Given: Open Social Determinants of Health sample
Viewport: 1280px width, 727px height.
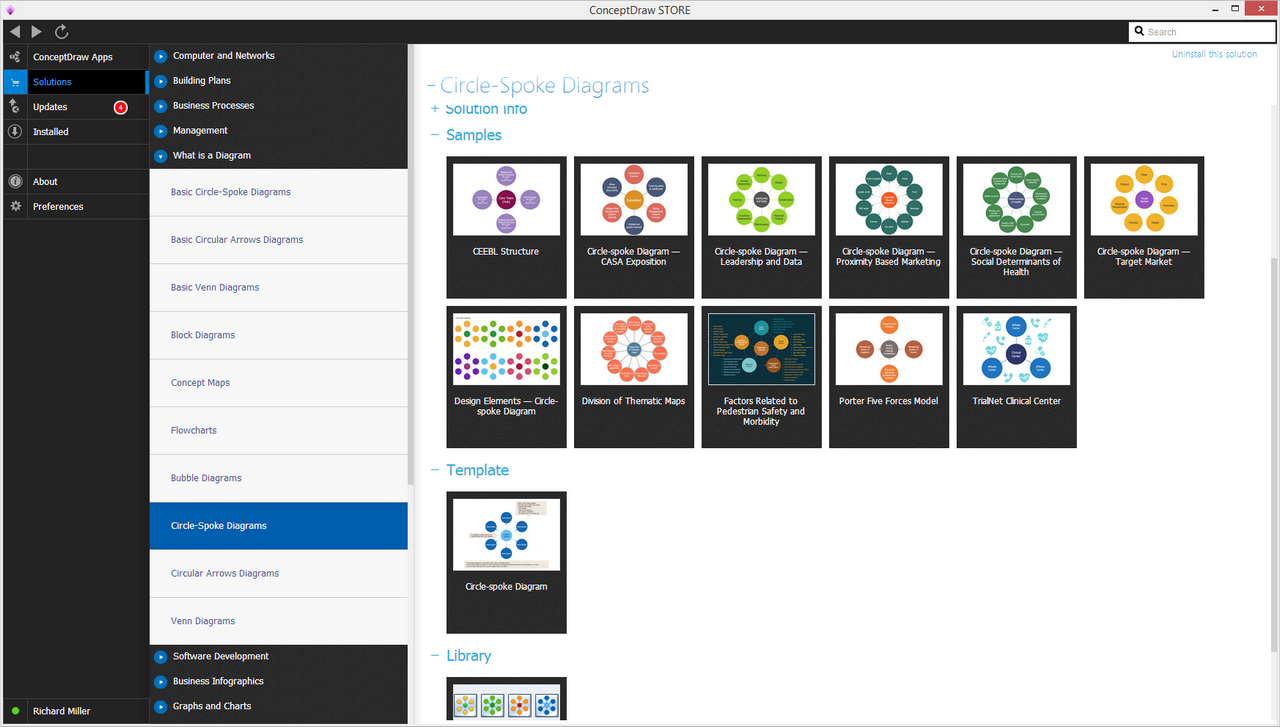Looking at the screenshot, I should pos(1016,227).
